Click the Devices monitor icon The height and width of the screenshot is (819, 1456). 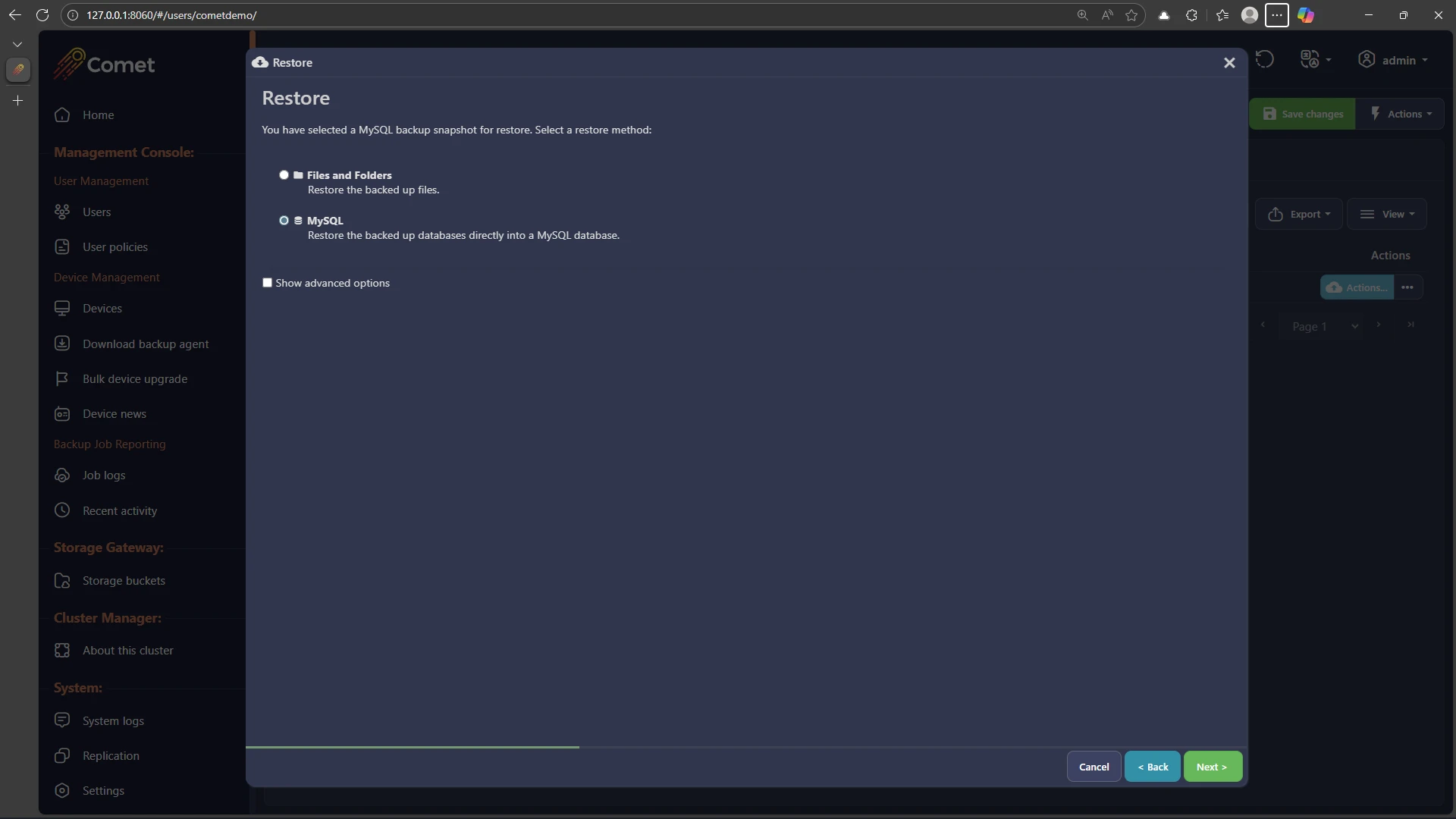[62, 308]
